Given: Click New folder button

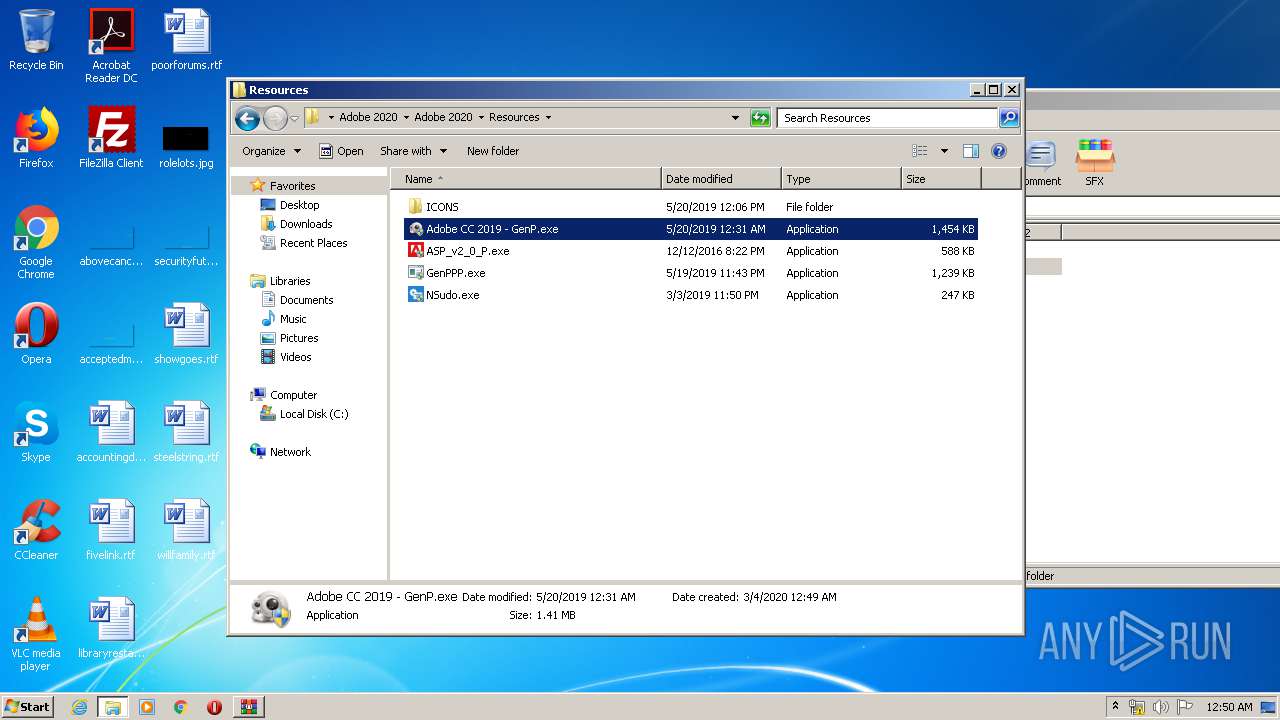Looking at the screenshot, I should click(493, 151).
